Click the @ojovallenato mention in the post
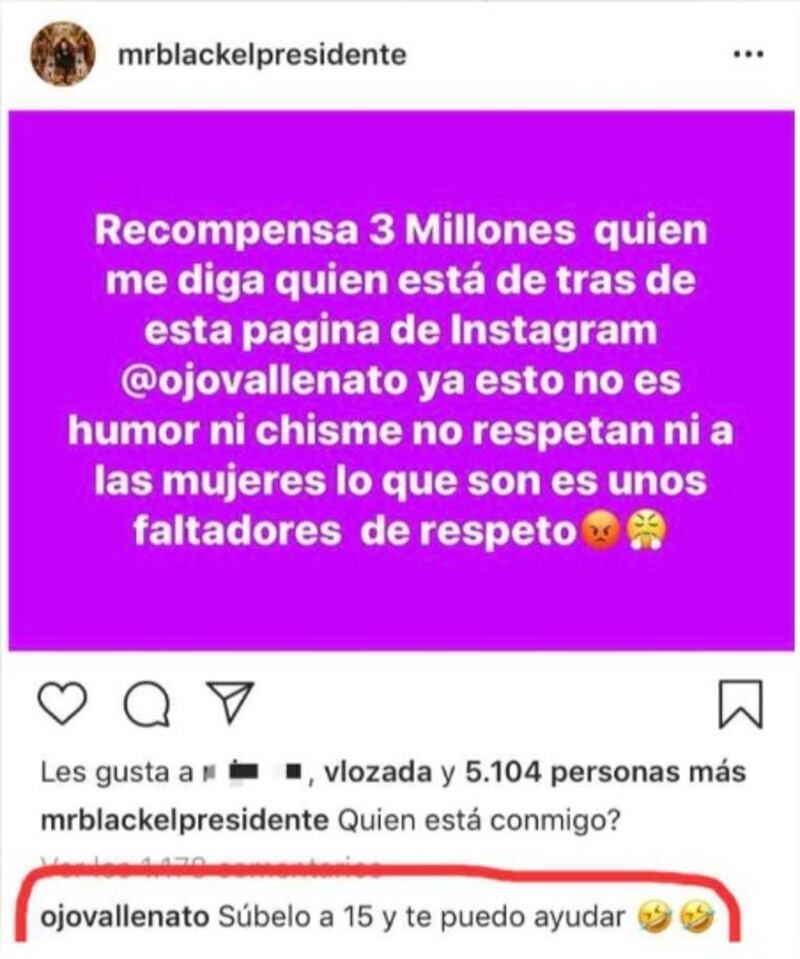 tap(264, 381)
